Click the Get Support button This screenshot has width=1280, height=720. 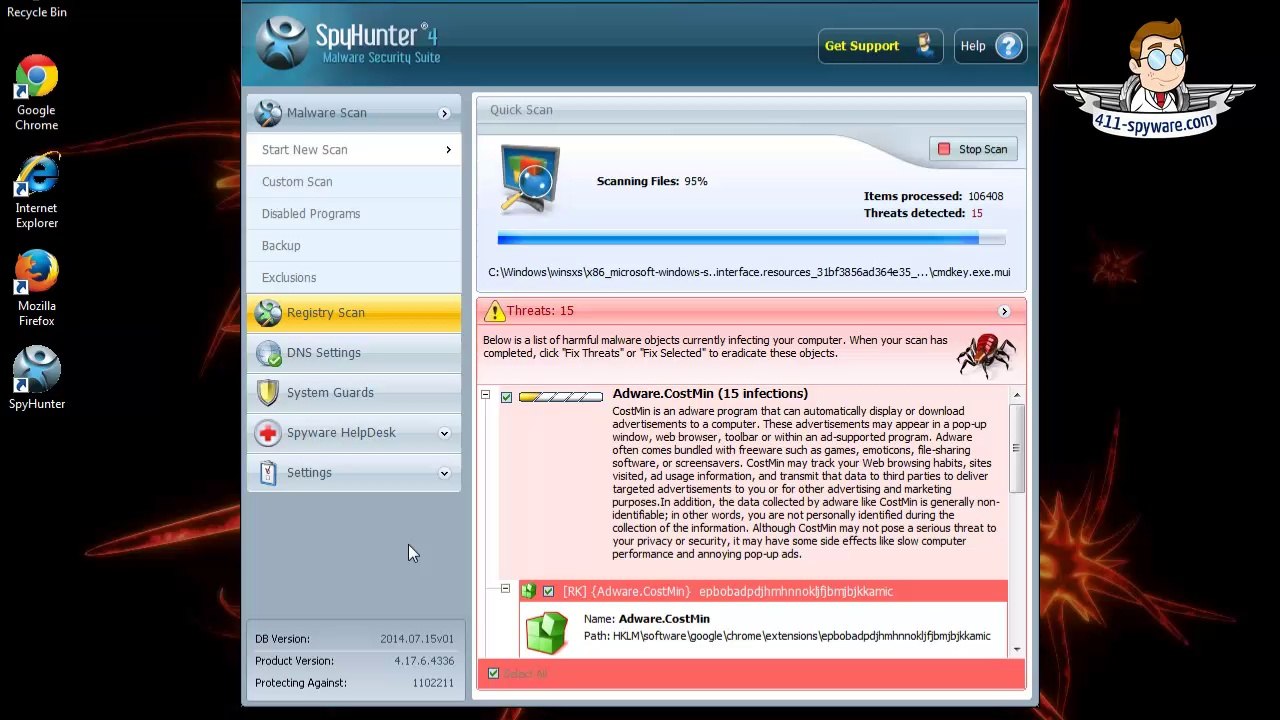point(880,46)
